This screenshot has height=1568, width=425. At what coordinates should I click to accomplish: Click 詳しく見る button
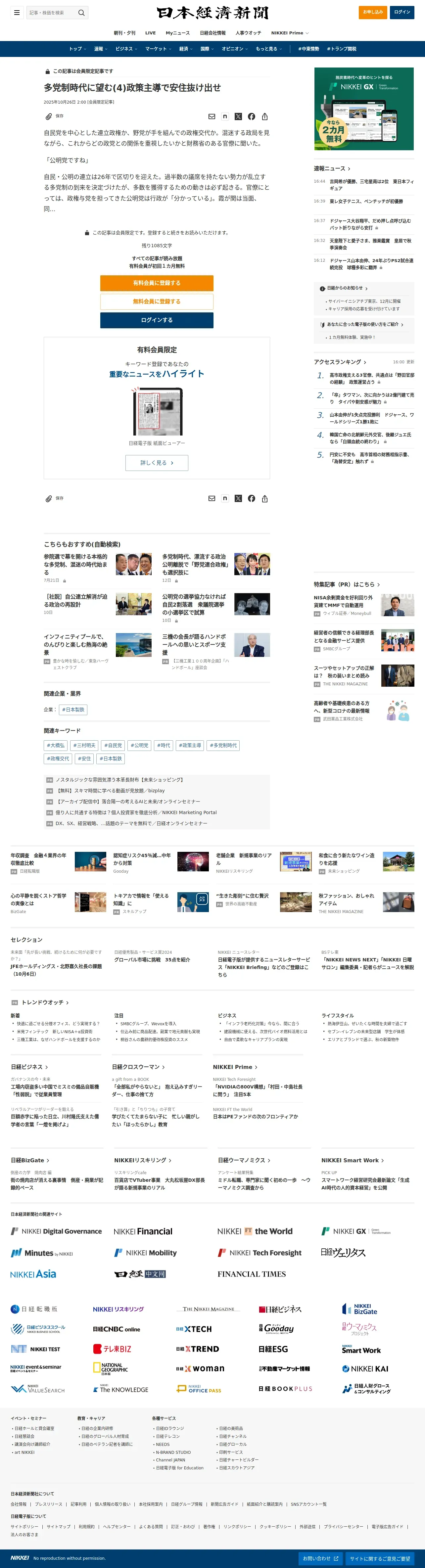[x=157, y=463]
